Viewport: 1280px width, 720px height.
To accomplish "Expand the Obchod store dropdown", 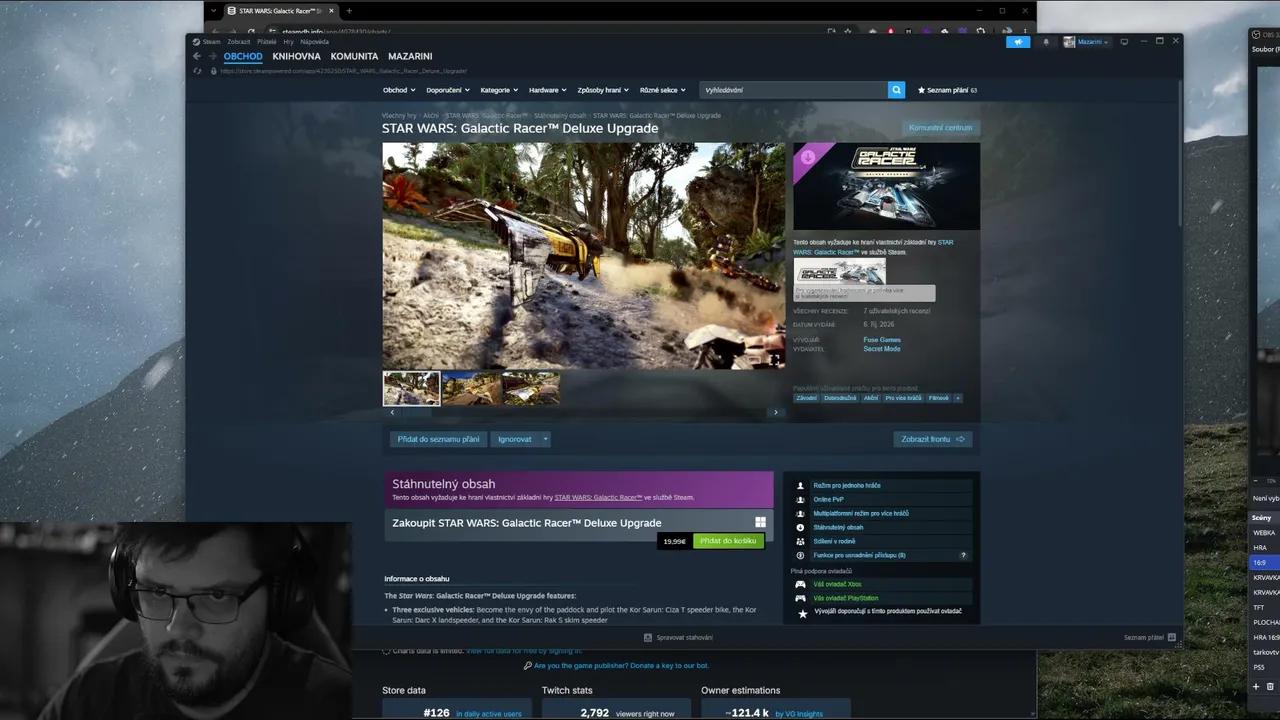I will pos(397,90).
